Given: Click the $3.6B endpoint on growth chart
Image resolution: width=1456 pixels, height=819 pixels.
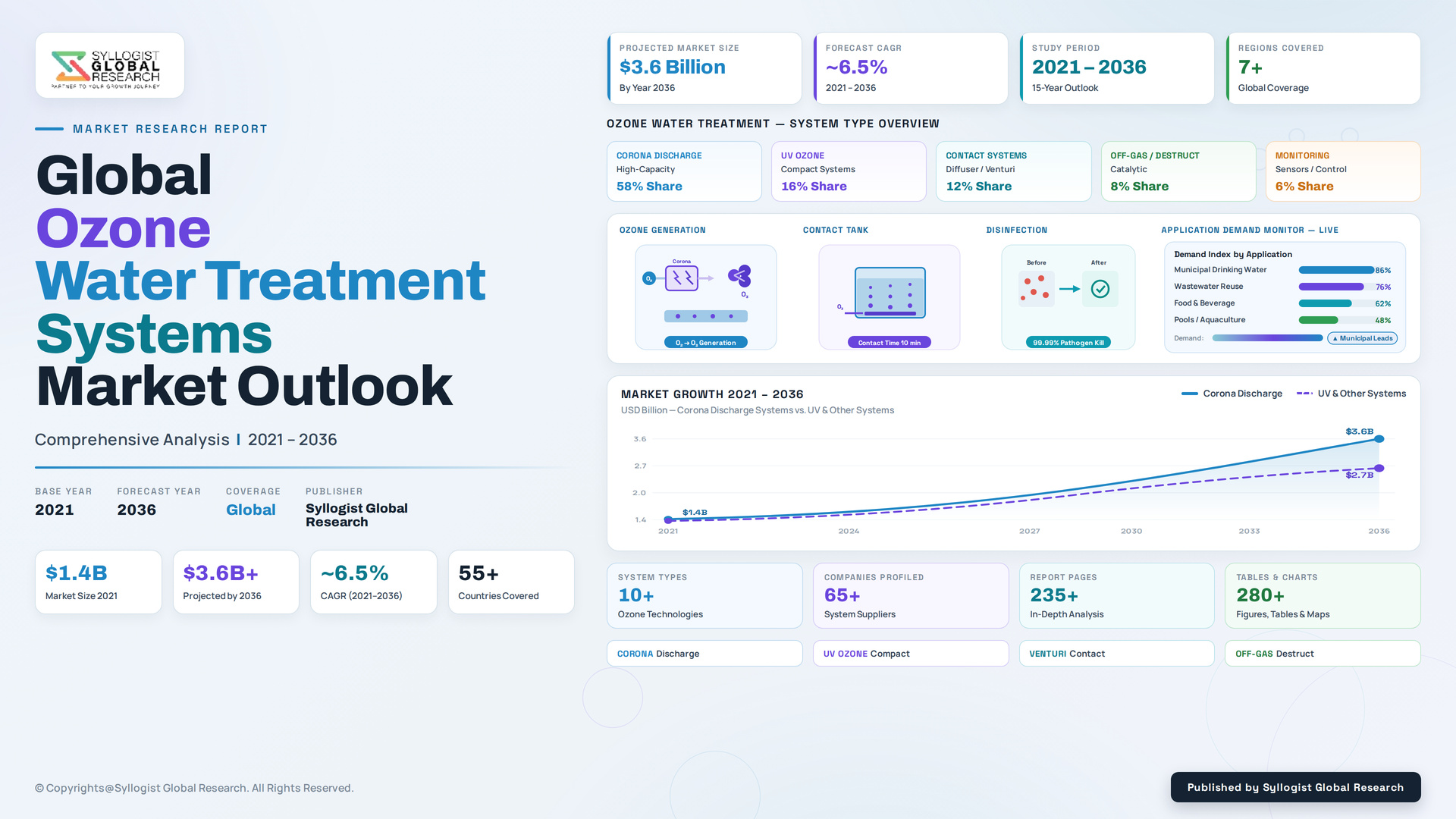Looking at the screenshot, I should point(1379,439).
